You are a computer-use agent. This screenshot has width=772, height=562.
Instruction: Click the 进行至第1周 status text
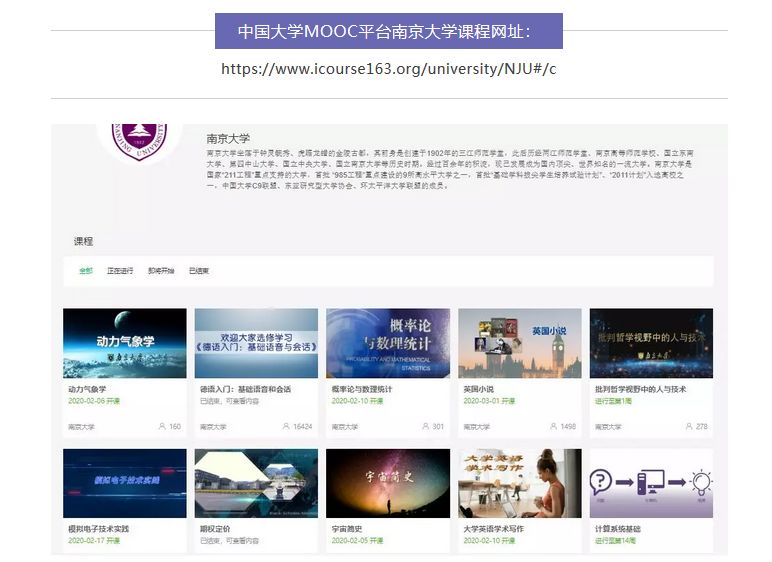click(x=613, y=401)
